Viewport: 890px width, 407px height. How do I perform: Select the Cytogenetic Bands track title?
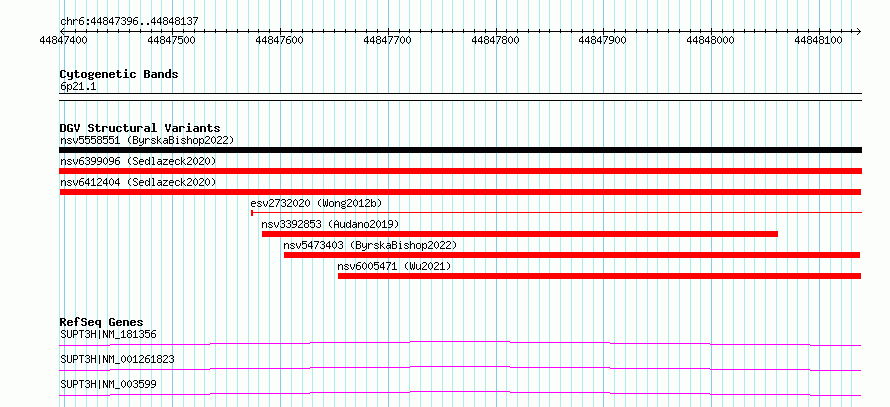119,74
